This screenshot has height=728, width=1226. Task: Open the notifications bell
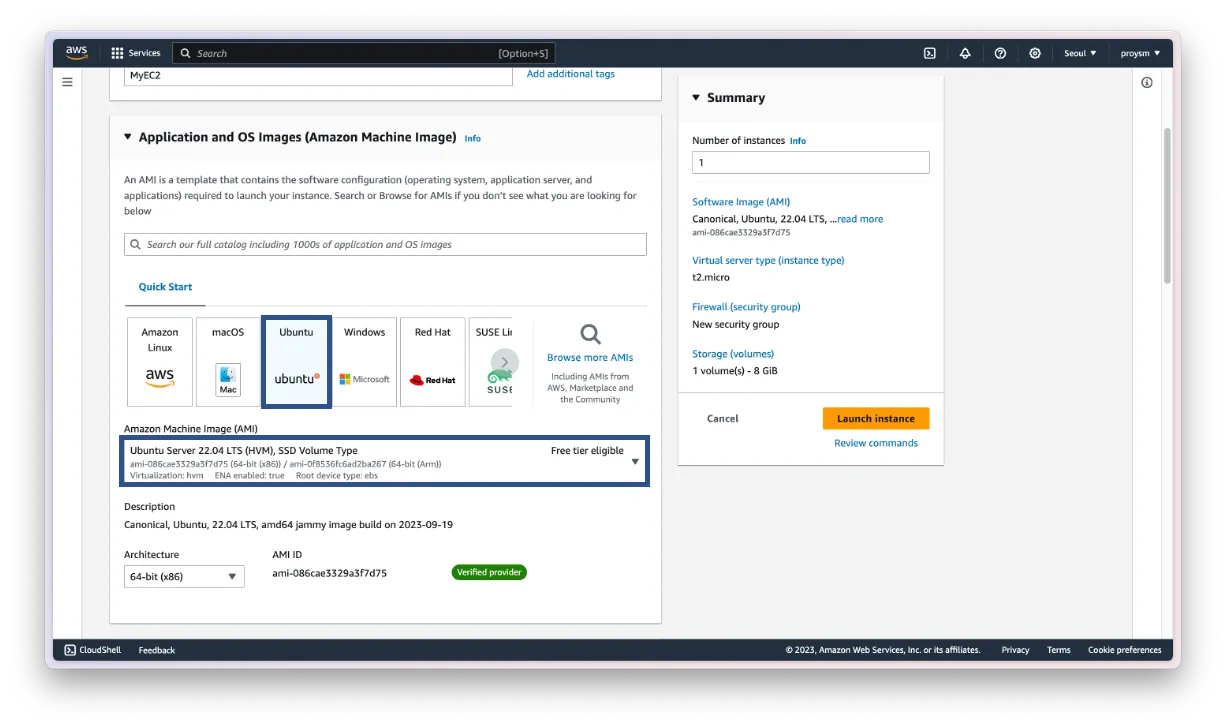click(x=965, y=53)
